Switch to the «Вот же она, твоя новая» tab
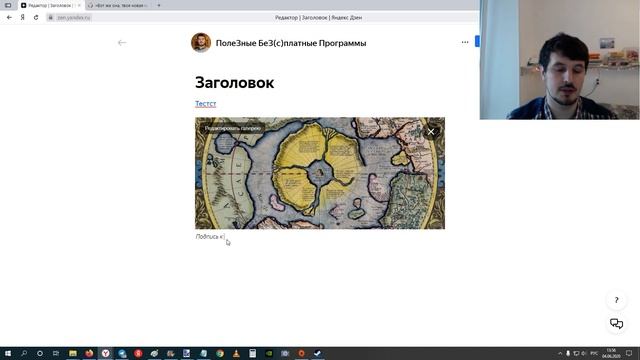Viewport: 640px width, 360px height. point(119,5)
